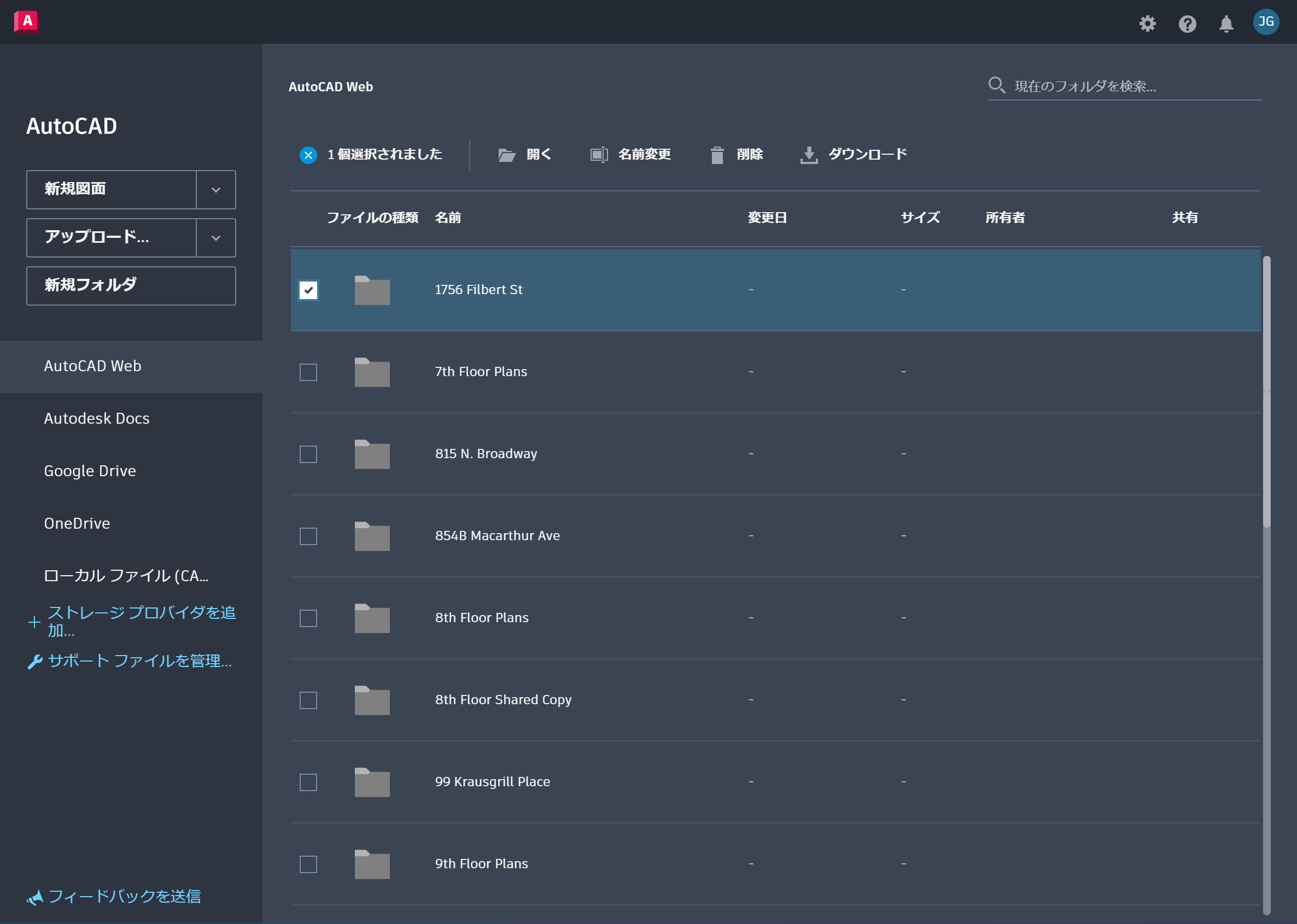The image size is (1297, 924).
Task: Click the megaphone feedback icon
Action: pos(34,897)
